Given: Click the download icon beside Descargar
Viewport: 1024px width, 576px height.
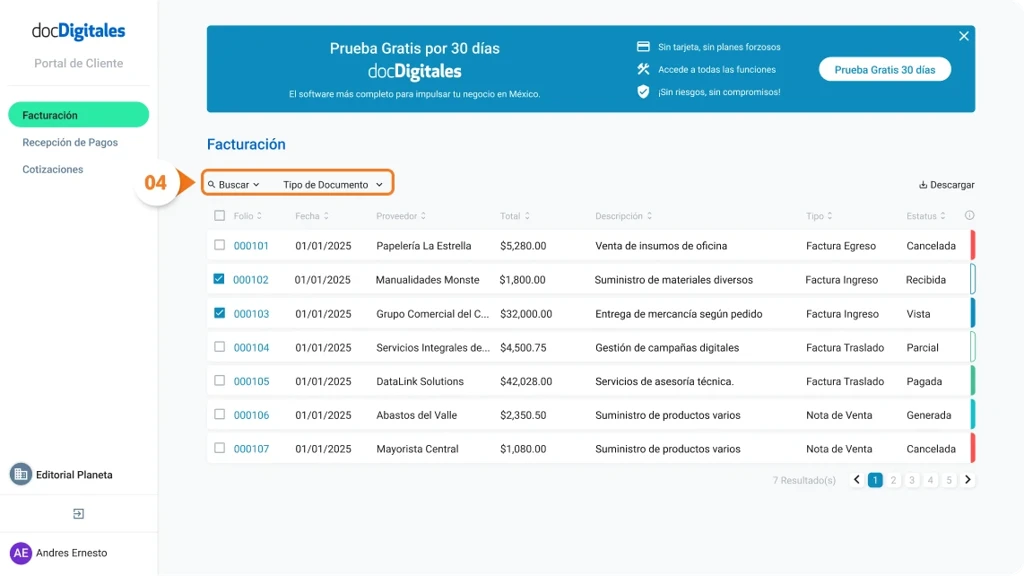Looking at the screenshot, I should click(x=922, y=185).
